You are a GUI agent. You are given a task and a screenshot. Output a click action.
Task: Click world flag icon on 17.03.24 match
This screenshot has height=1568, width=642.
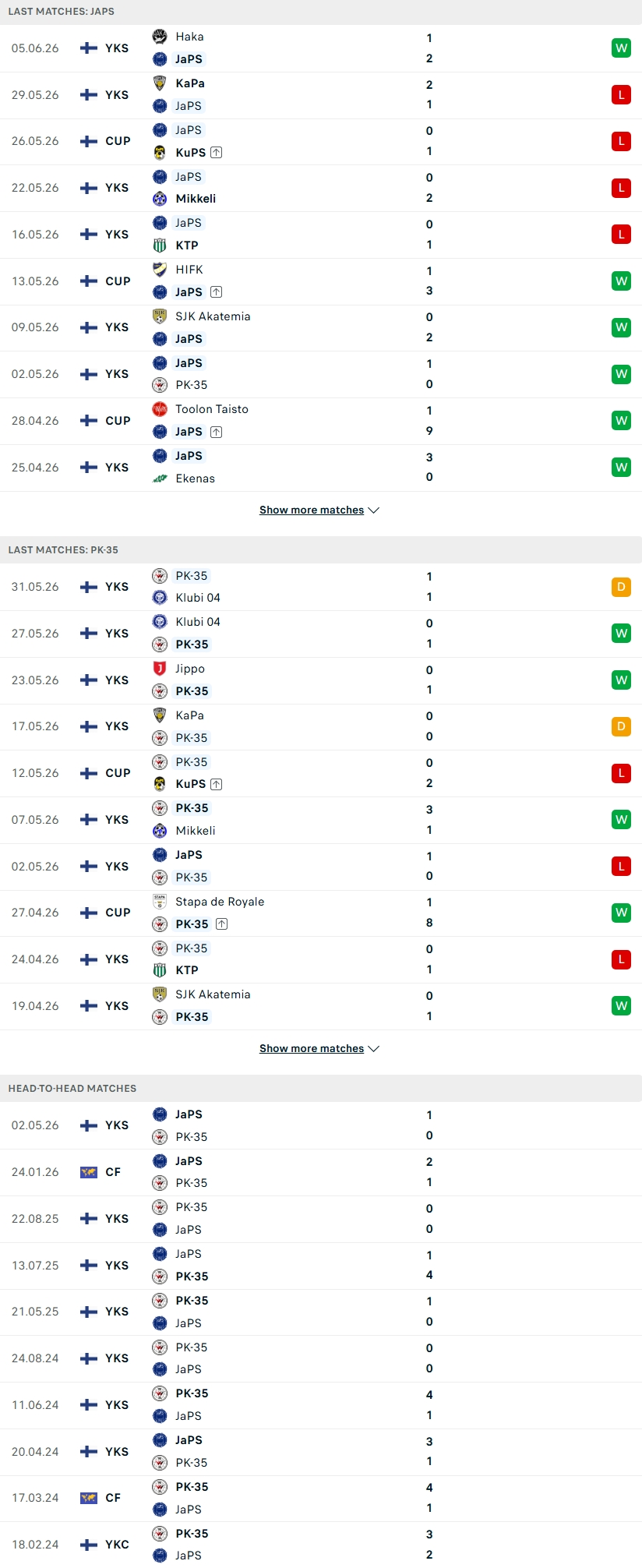(89, 1498)
